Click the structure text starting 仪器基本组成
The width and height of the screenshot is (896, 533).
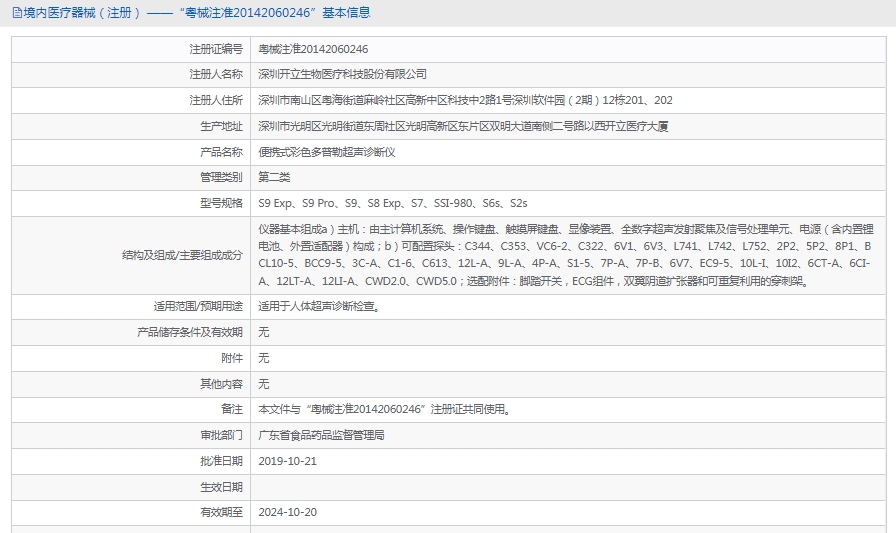[x=566, y=255]
